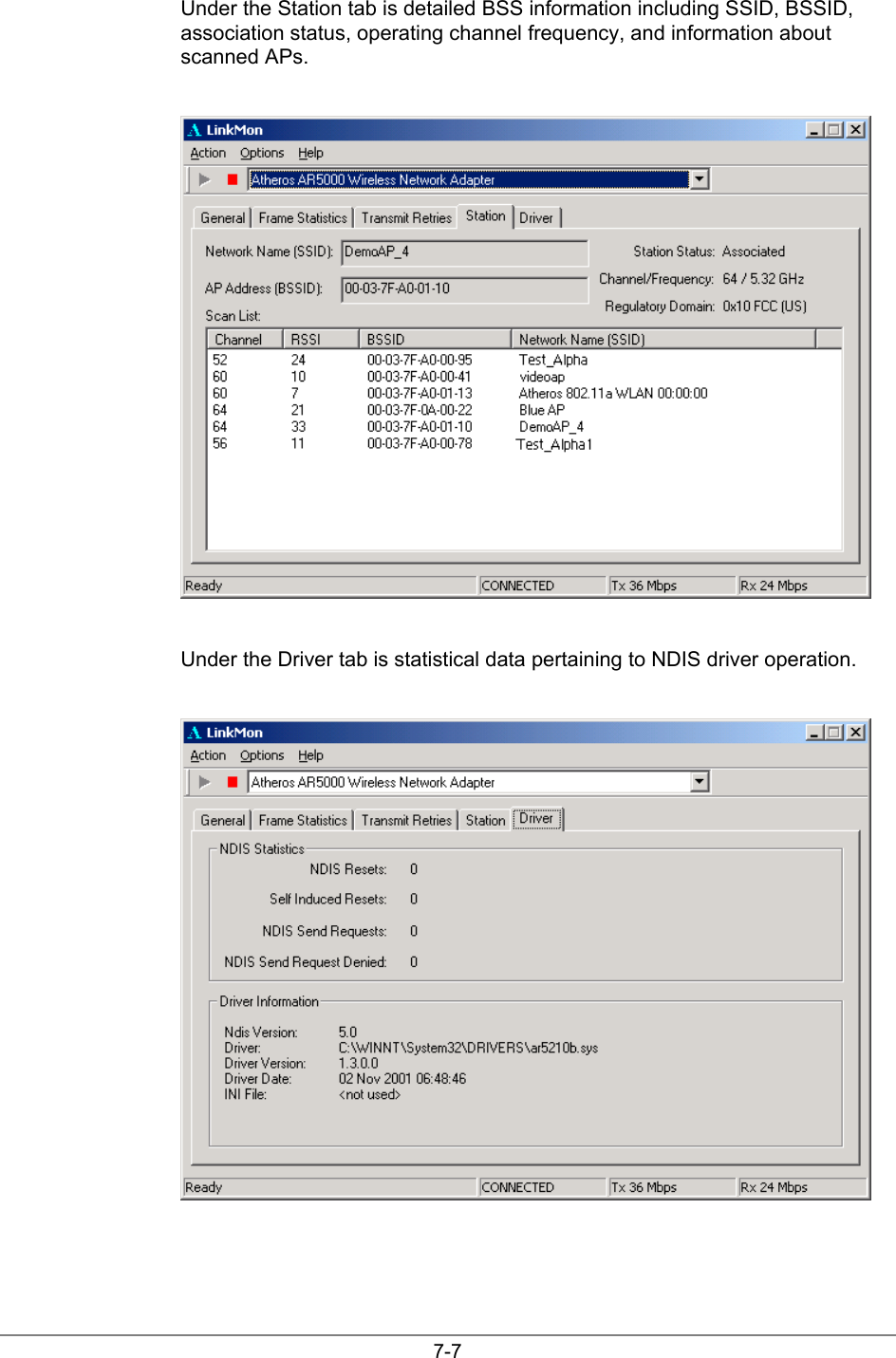Viewport: 896px width, 1358px height.
Task: Click the Driver Date value 02 Nov 2001
Action: (x=402, y=1079)
